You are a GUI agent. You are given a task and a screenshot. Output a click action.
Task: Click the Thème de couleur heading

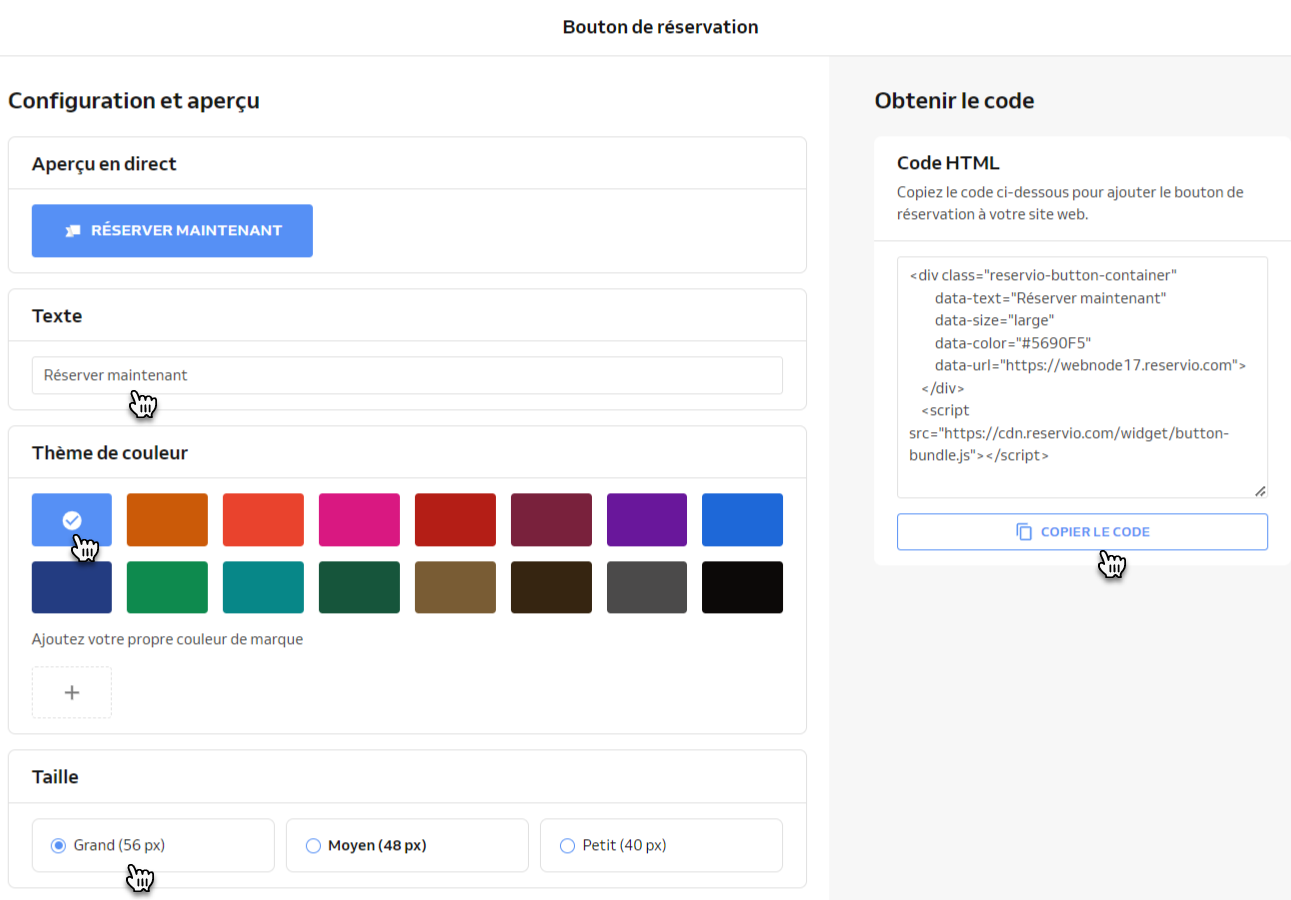[110, 453]
